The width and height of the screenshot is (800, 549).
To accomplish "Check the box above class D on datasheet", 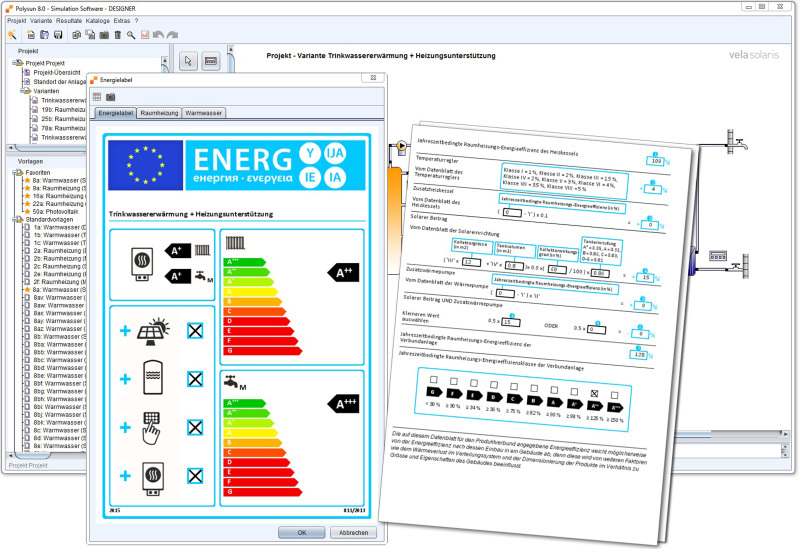I will point(494,384).
